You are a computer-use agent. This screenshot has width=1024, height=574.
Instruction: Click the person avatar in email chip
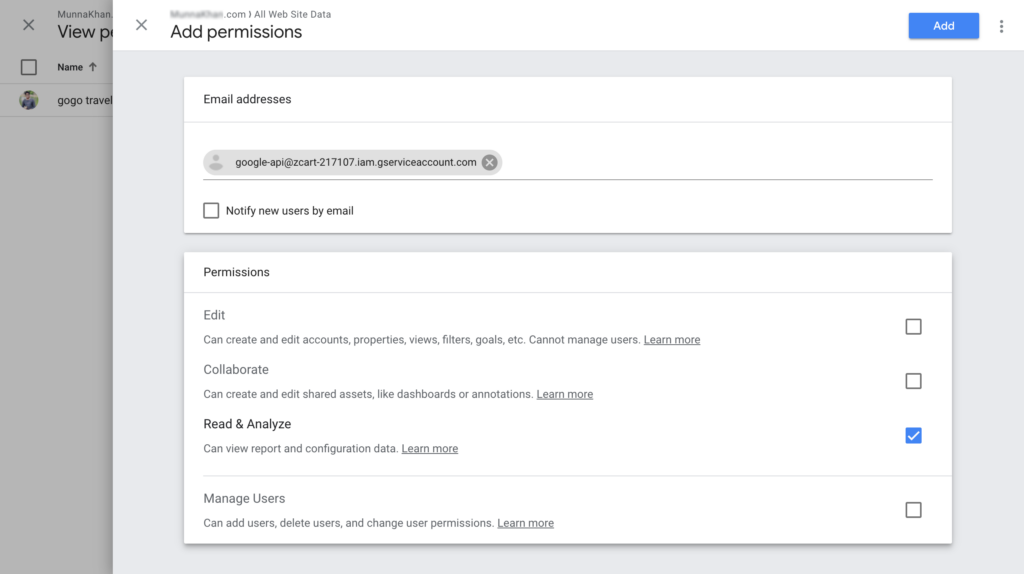(x=216, y=162)
